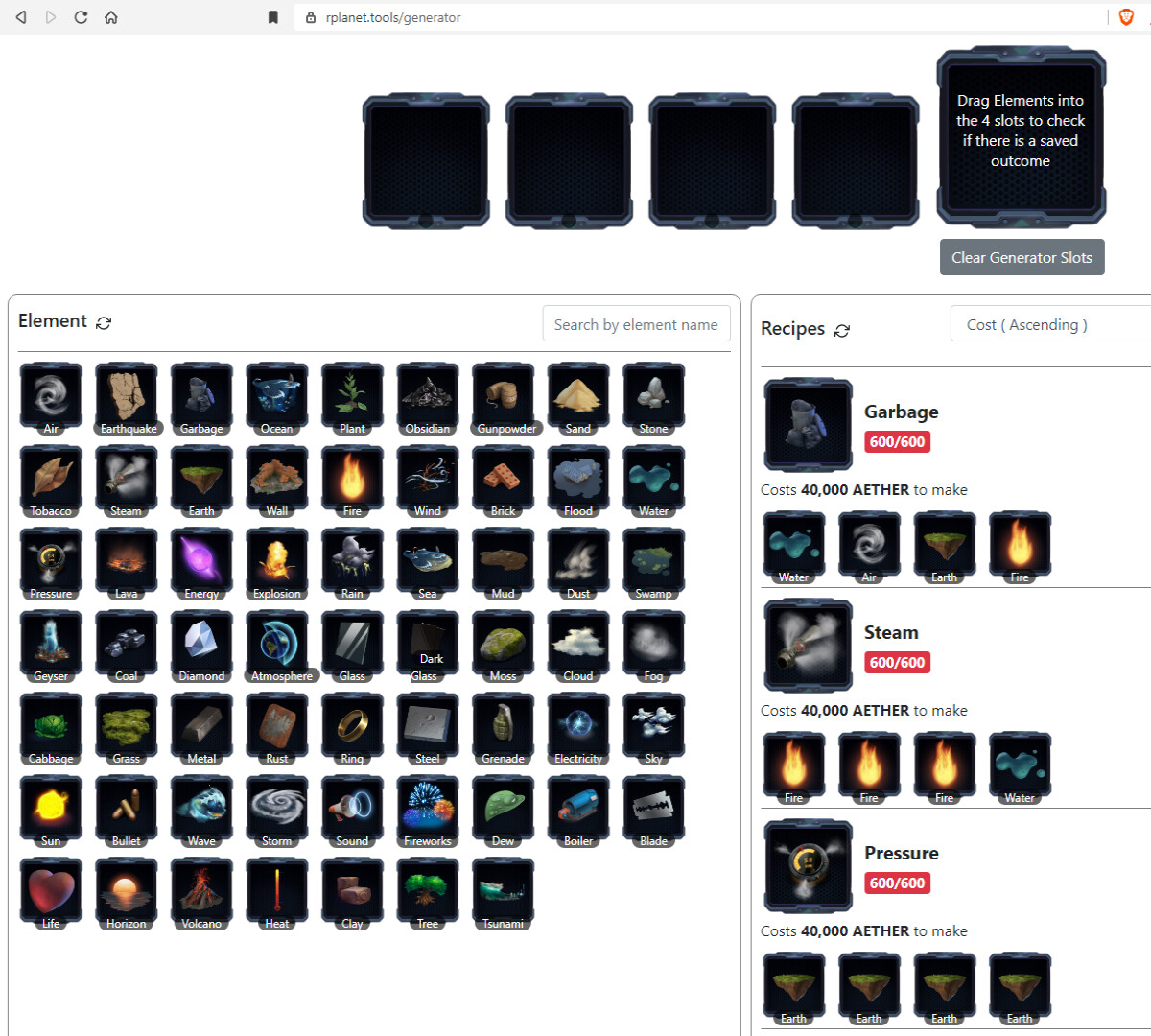Bookmark this page in the browser

[273, 17]
